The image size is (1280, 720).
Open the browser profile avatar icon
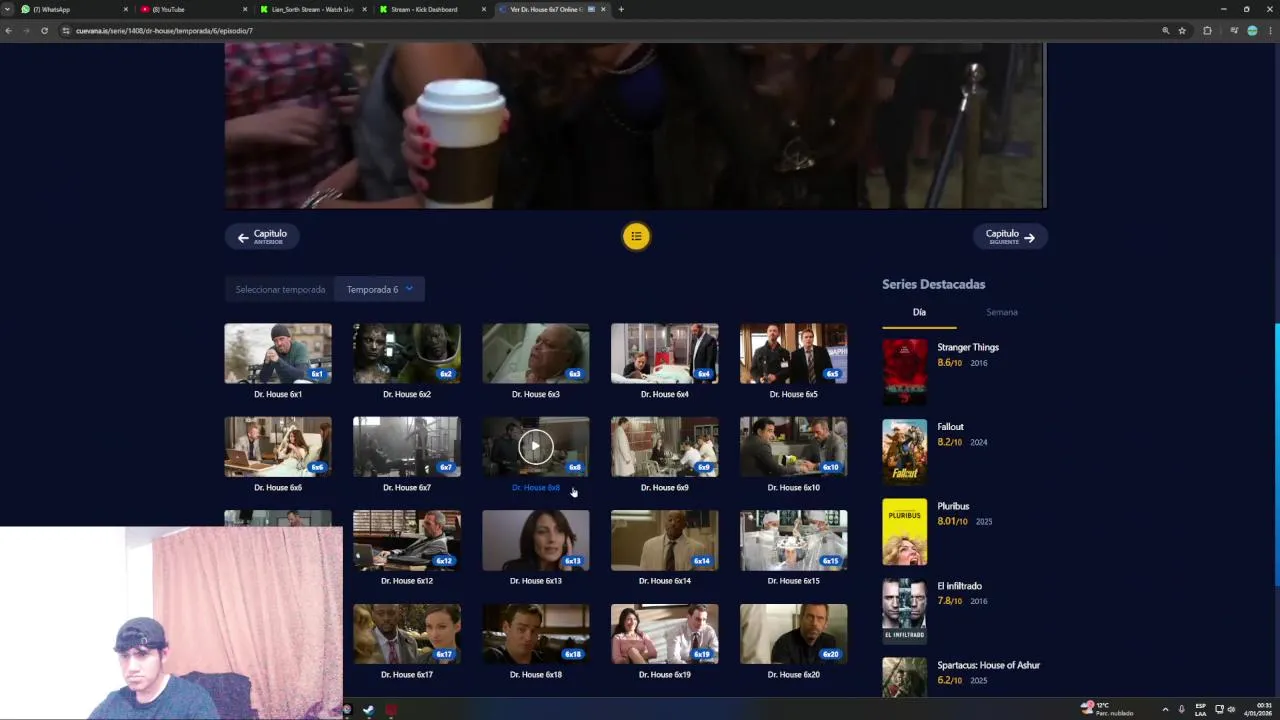1252,31
